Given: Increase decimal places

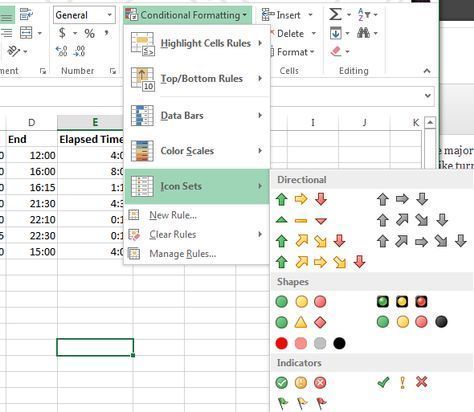Looking at the screenshot, I should [62, 51].
